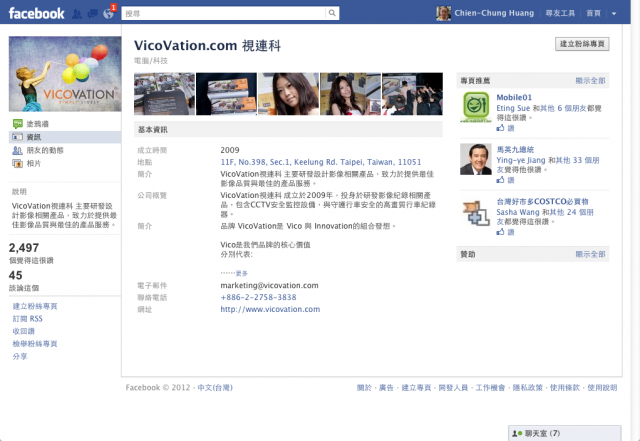Show all sponsored 贊助 顯示全部
640x441 pixels.
[x=590, y=254]
